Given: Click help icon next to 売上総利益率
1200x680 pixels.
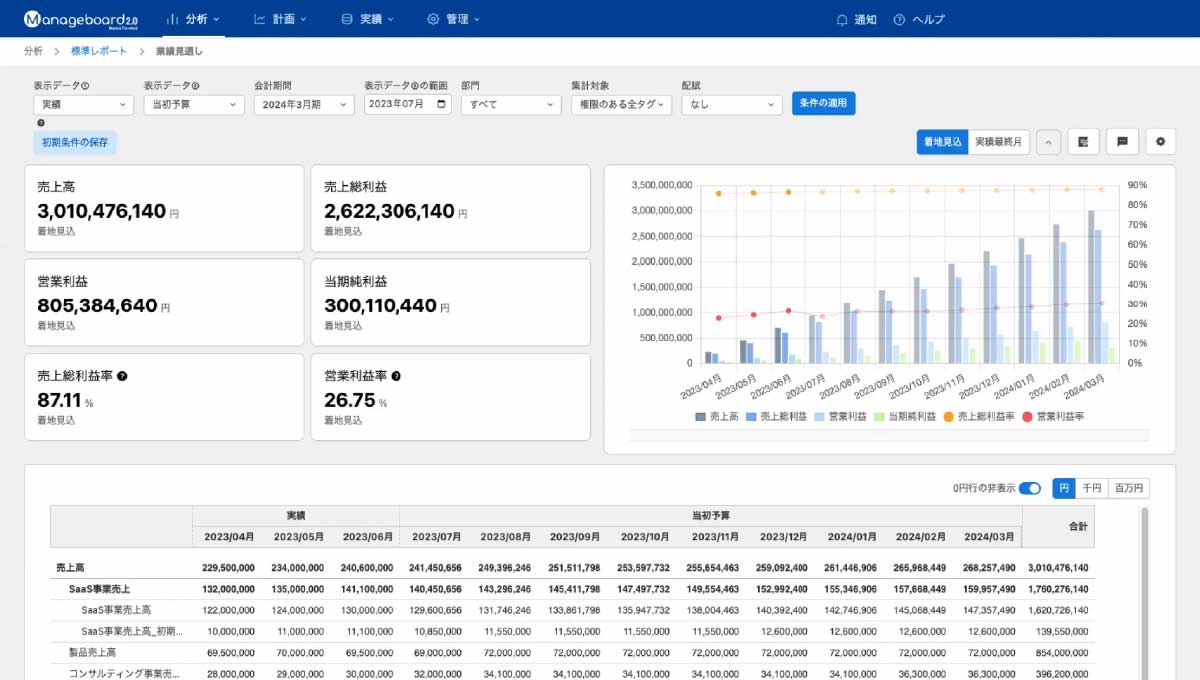Looking at the screenshot, I should click(122, 376).
